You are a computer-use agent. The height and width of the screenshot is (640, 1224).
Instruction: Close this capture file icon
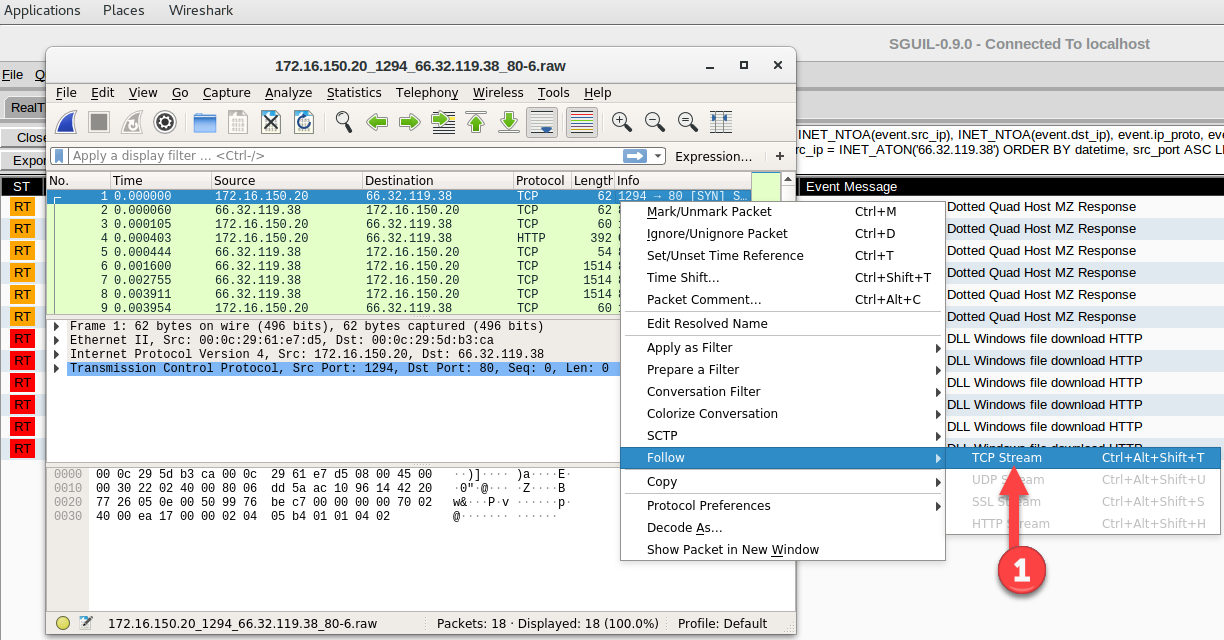271,122
